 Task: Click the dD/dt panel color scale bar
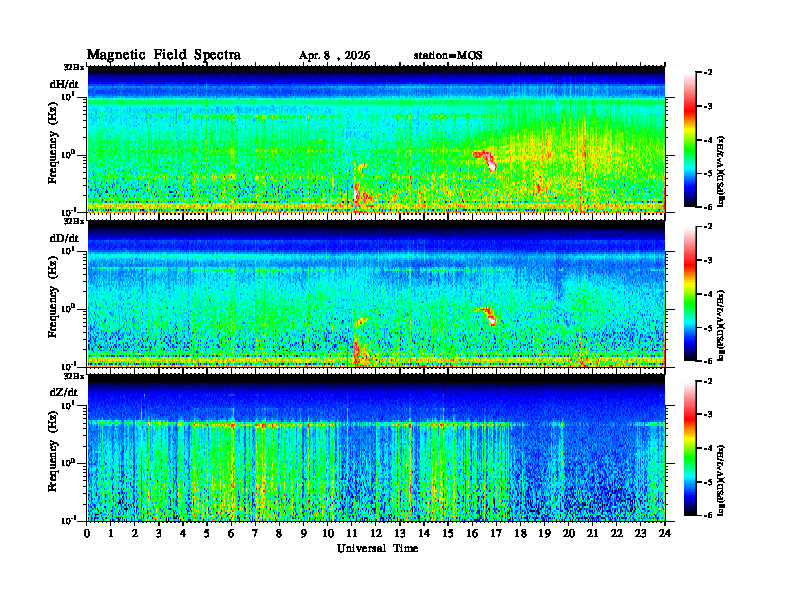(690, 294)
